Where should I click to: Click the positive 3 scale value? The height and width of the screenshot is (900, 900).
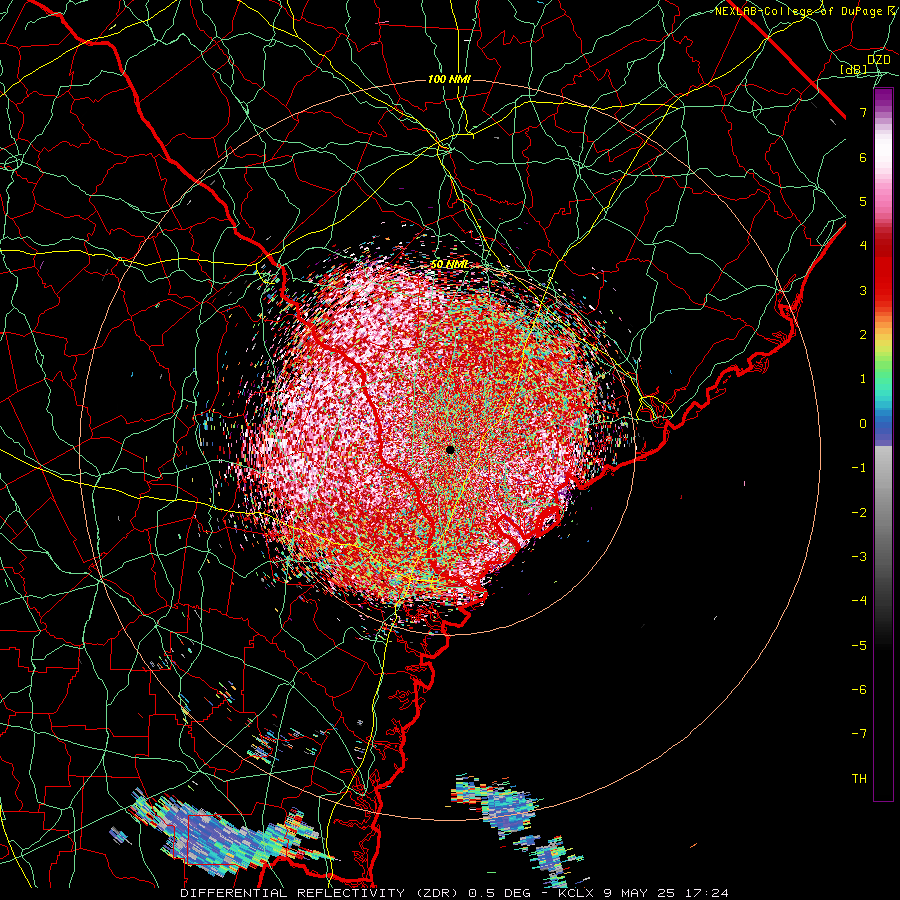tap(863, 290)
